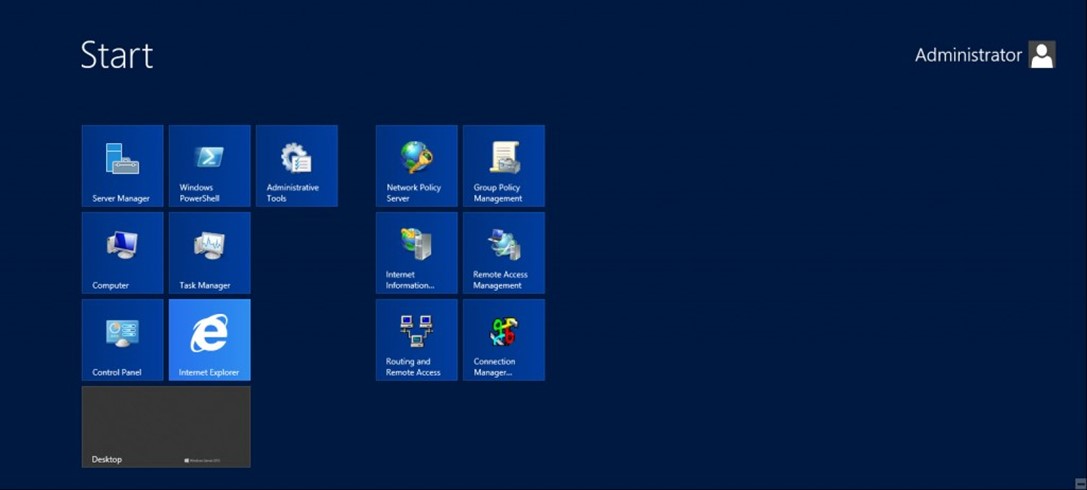Image resolution: width=1087 pixels, height=490 pixels.
Task: Open the Group Policy Management tile
Action: [504, 166]
